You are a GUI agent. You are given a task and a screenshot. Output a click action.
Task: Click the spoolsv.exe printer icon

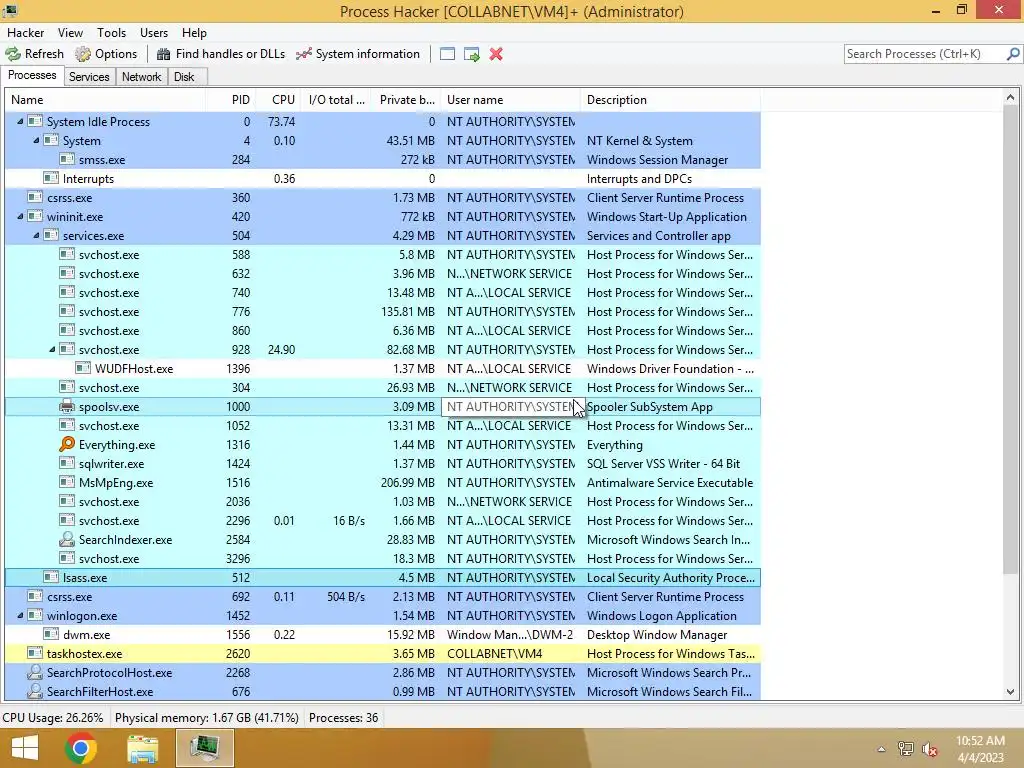(67, 406)
